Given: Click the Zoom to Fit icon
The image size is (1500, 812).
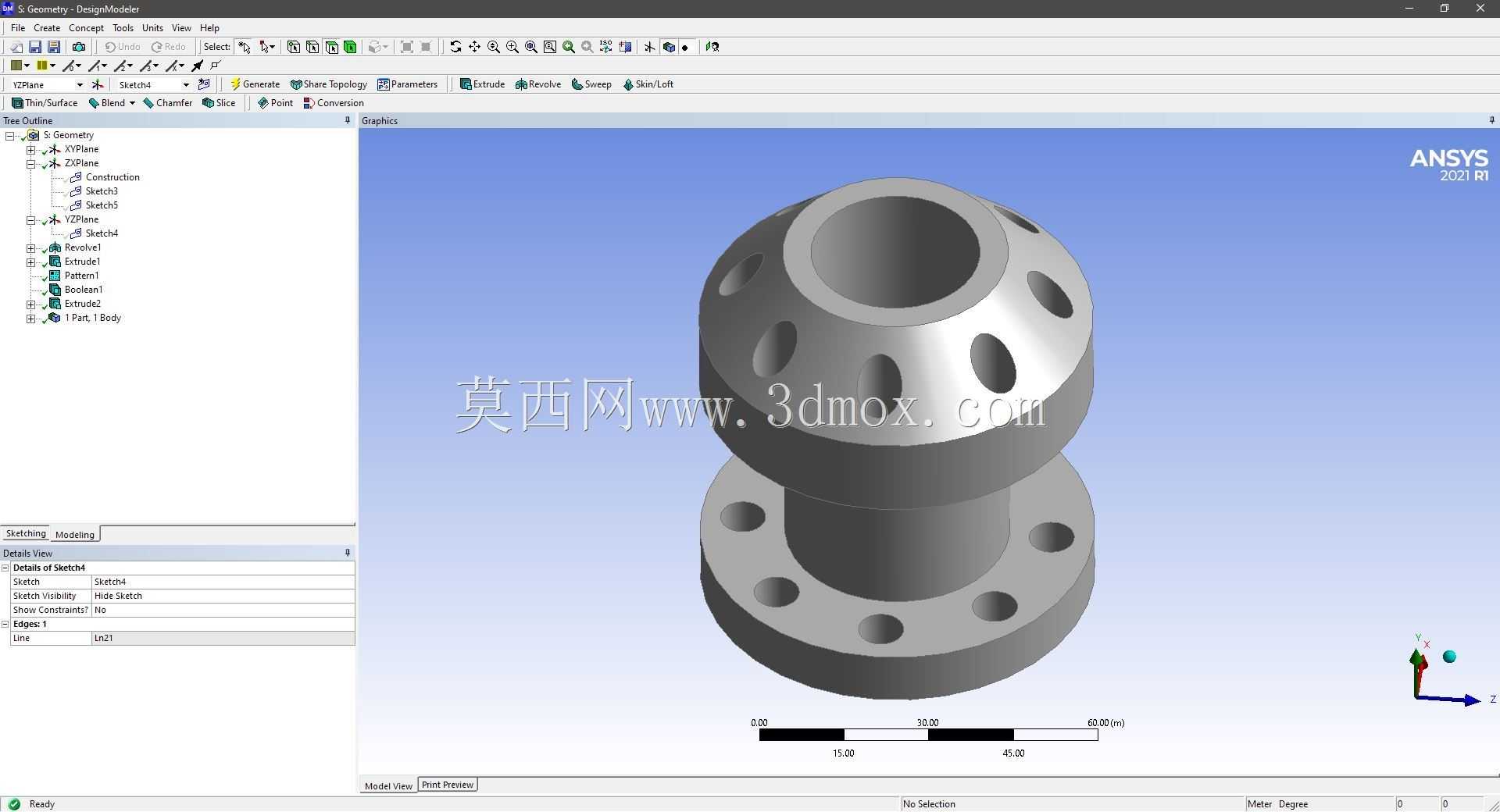Looking at the screenshot, I should point(530,47).
